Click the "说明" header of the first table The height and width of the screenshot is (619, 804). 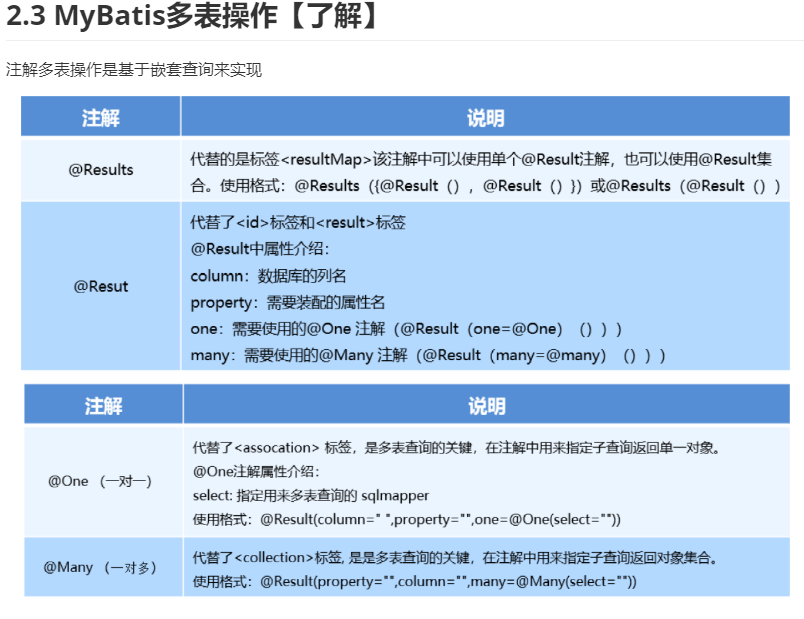(x=485, y=118)
